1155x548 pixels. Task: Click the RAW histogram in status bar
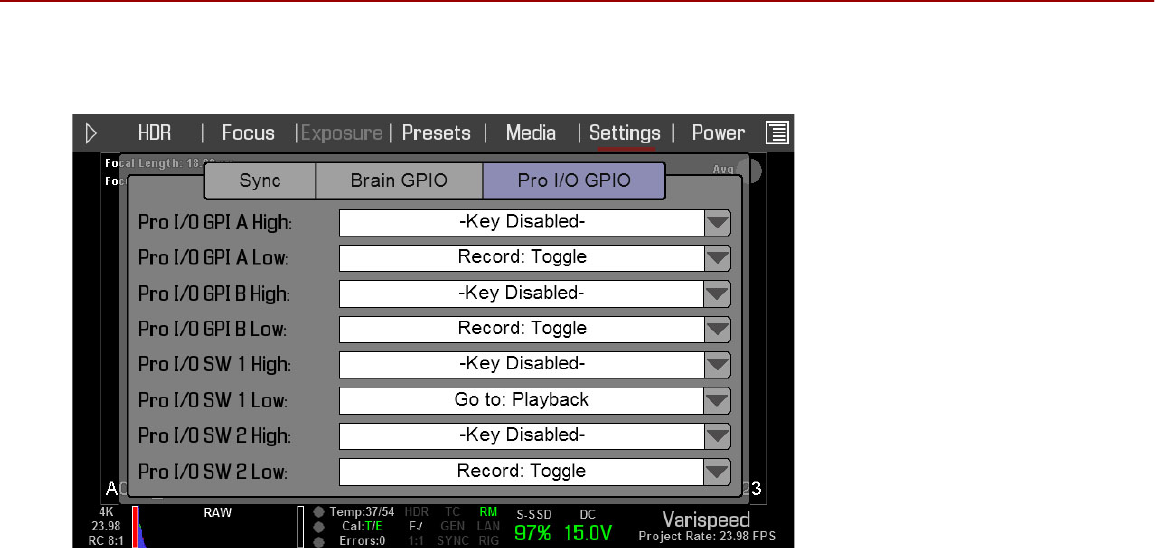coord(217,527)
